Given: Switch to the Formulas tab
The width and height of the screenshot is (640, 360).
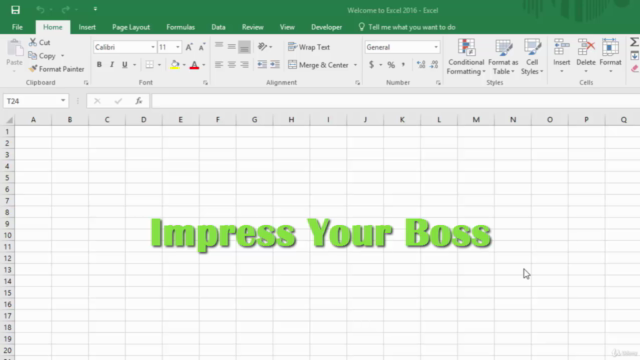Looking at the screenshot, I should (x=180, y=27).
